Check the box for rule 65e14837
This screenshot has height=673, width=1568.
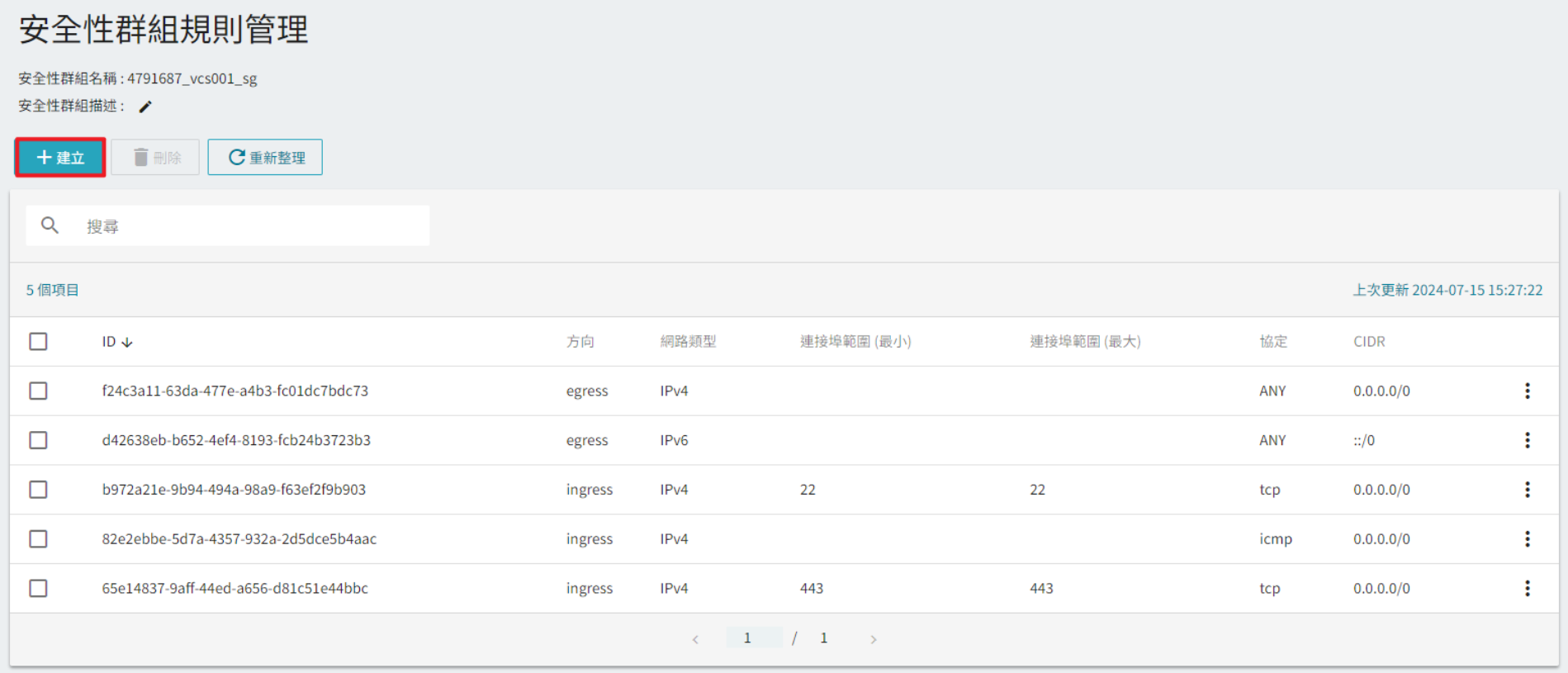pos(38,588)
